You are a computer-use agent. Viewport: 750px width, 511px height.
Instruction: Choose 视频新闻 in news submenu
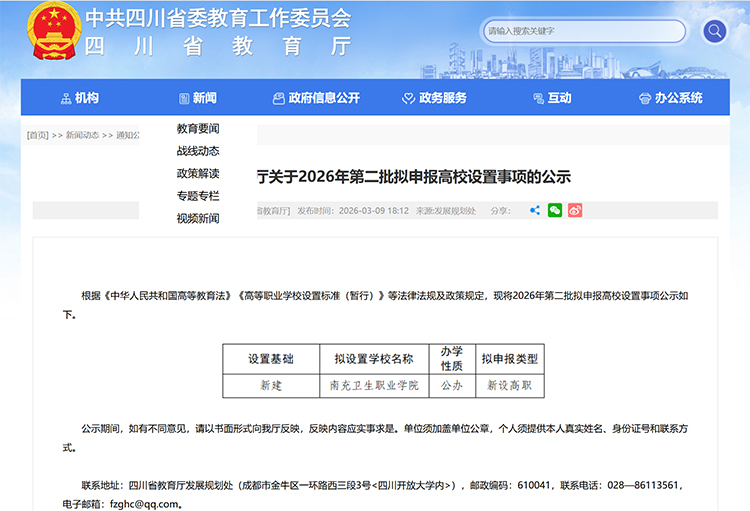coord(198,218)
